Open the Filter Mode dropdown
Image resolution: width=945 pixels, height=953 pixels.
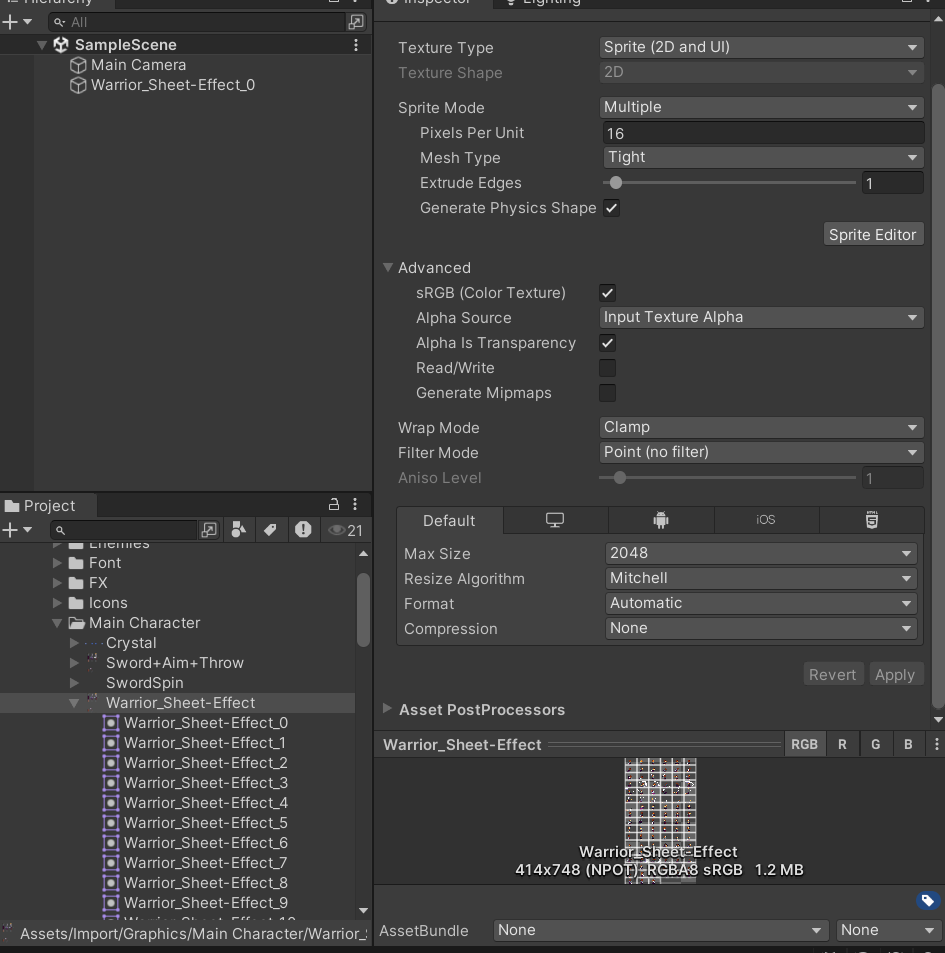(x=761, y=452)
